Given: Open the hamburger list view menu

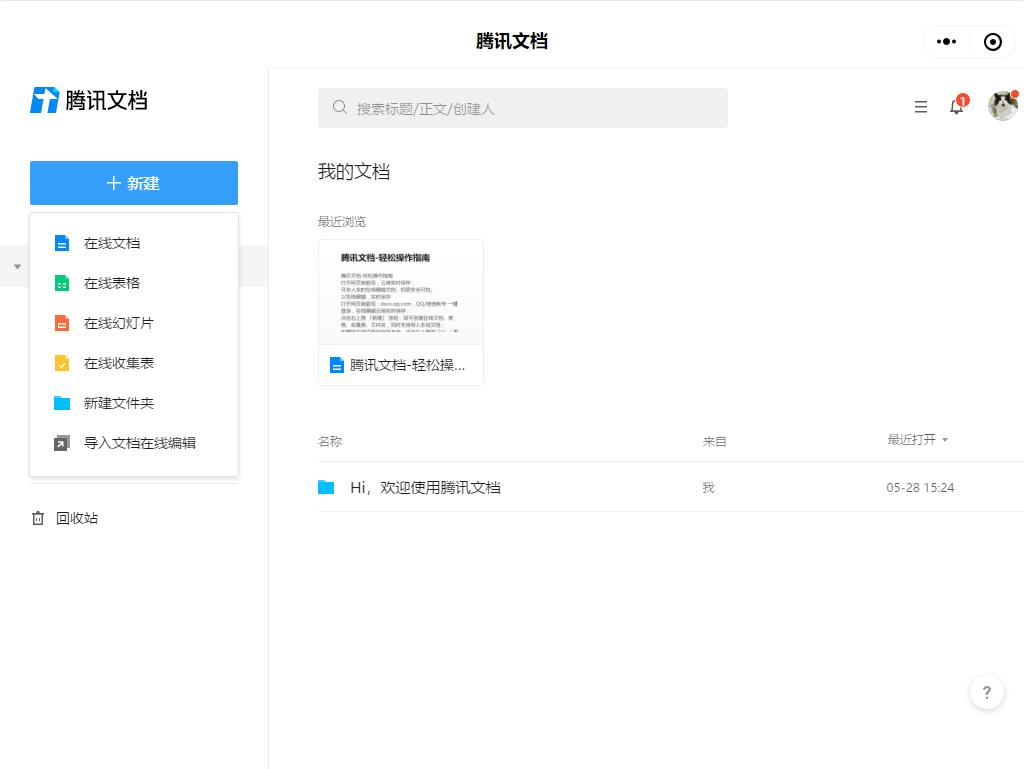Looking at the screenshot, I should pyautogui.click(x=920, y=107).
